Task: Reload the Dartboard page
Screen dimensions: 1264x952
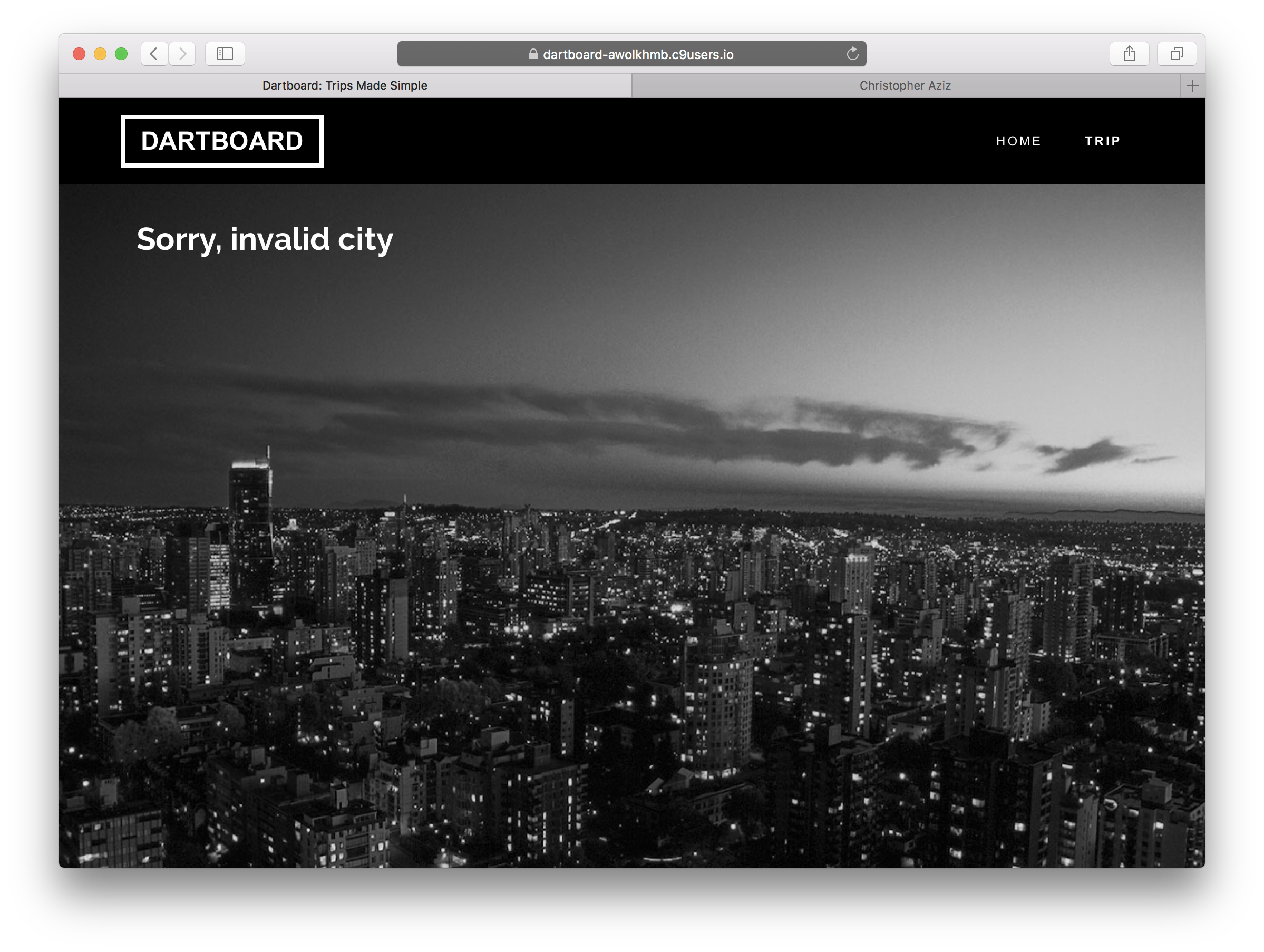Action: [852, 54]
